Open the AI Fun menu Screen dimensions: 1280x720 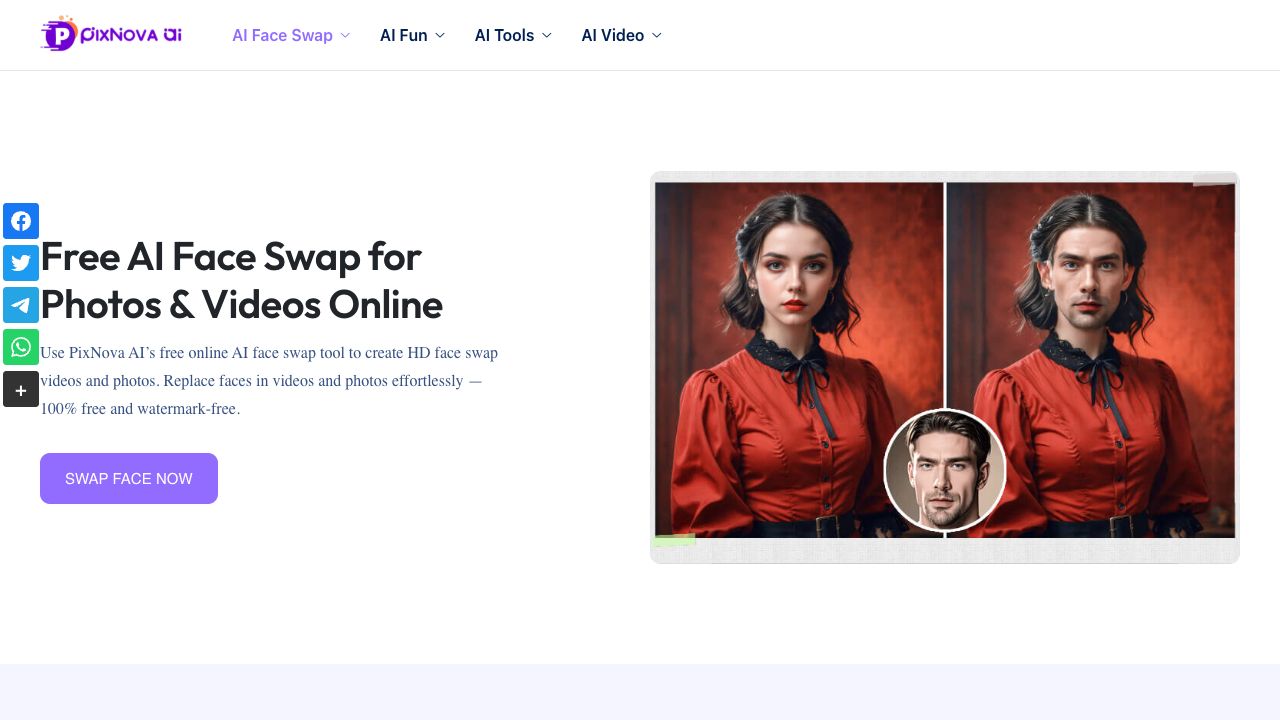tap(403, 35)
